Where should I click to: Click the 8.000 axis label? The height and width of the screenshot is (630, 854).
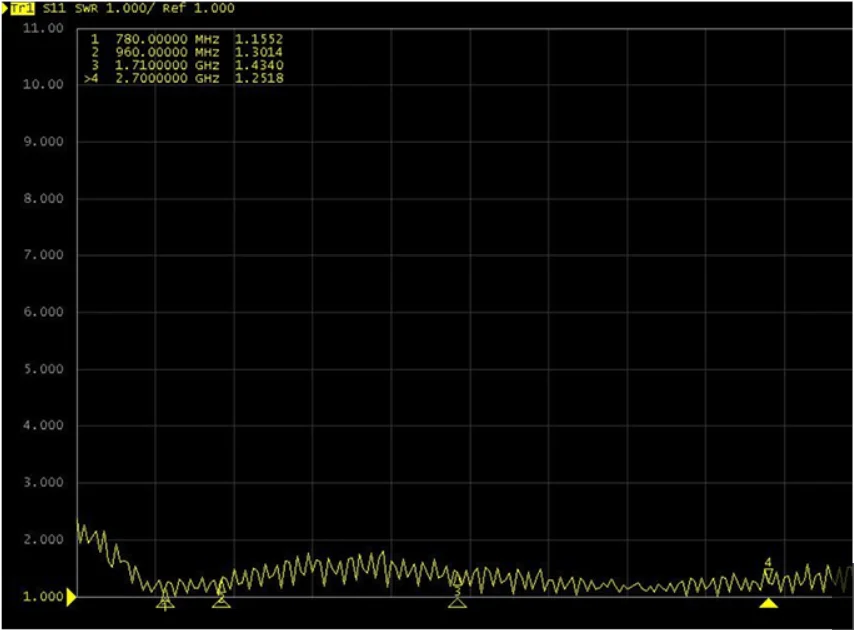coord(43,199)
